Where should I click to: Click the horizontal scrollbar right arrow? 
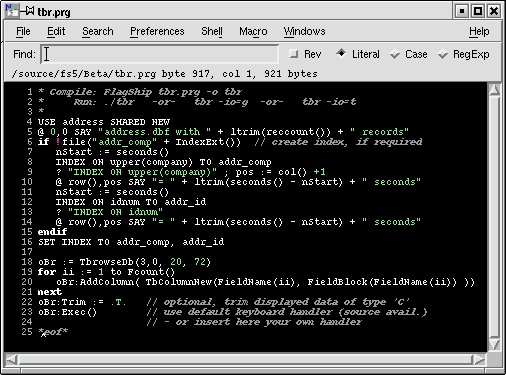[x=479, y=359]
